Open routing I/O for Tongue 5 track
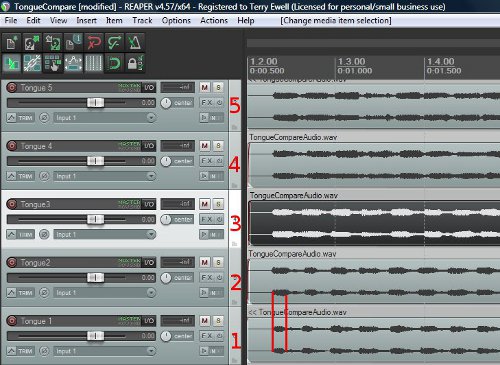Image resolution: width=500 pixels, height=365 pixels. click(x=149, y=88)
